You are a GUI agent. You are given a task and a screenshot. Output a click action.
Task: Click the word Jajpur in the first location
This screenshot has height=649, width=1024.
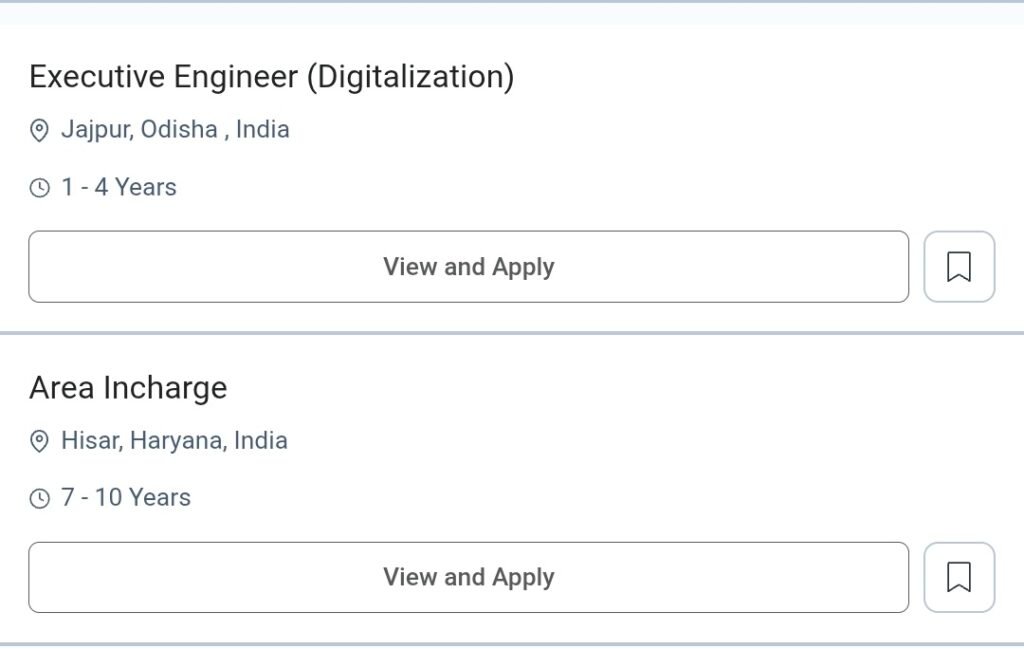96,130
